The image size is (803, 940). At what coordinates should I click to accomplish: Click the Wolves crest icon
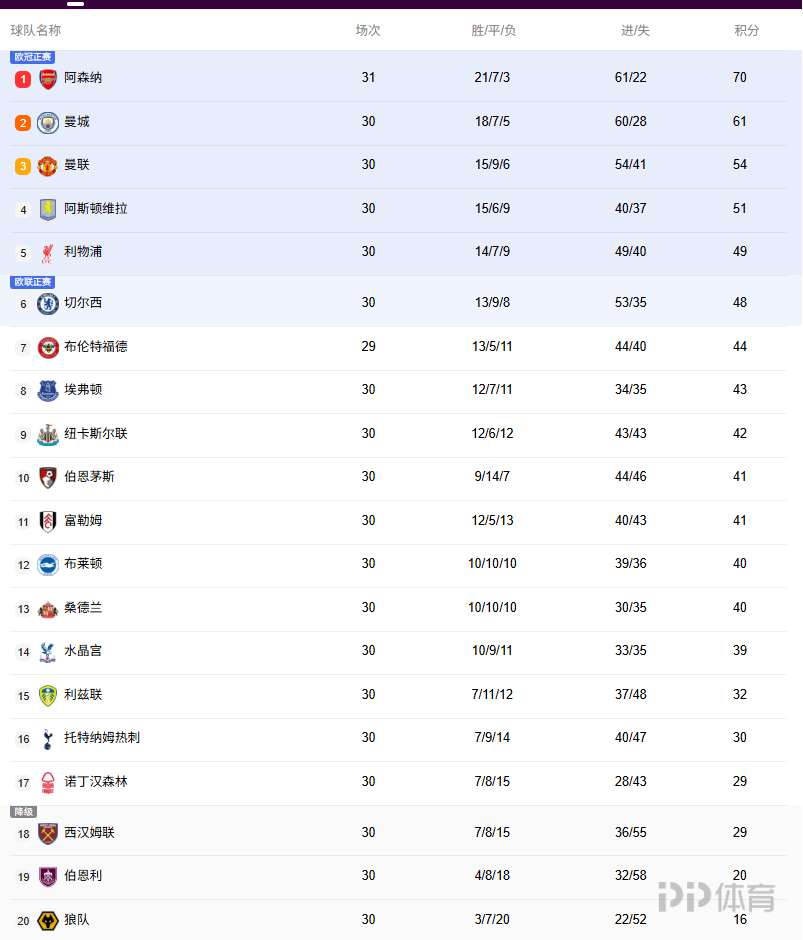tap(48, 921)
